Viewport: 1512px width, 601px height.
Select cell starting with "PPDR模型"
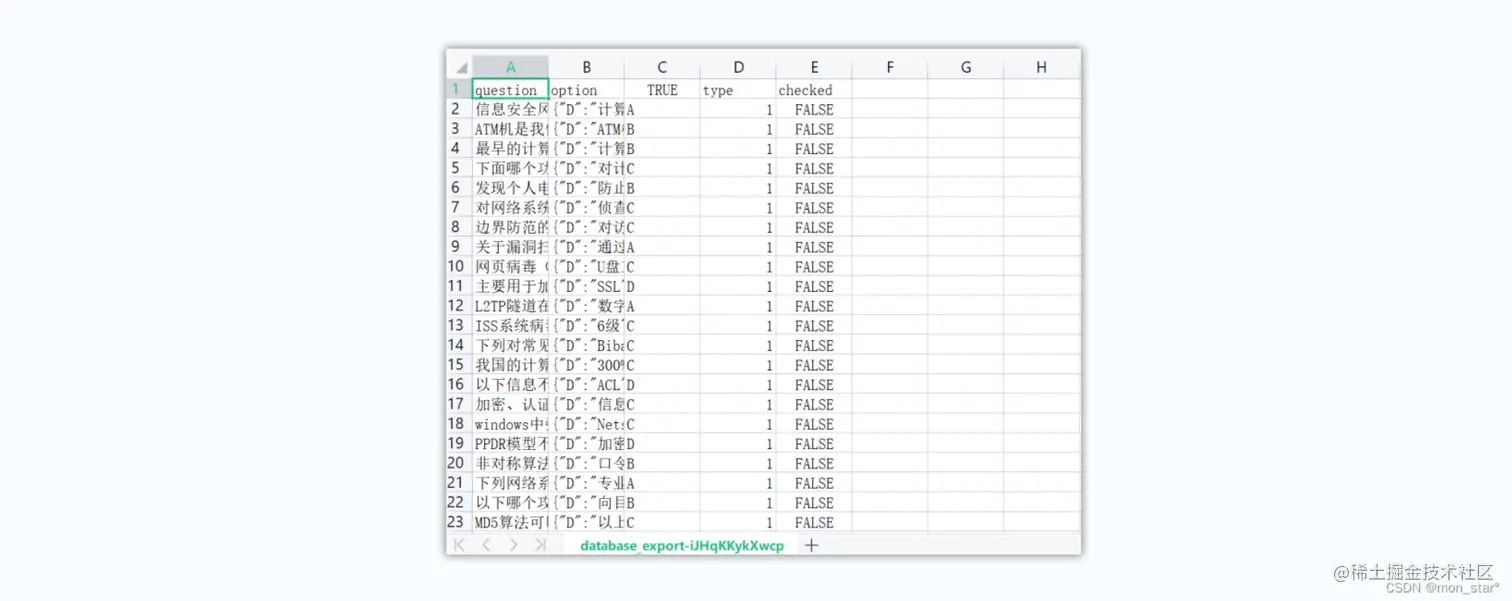coord(510,443)
